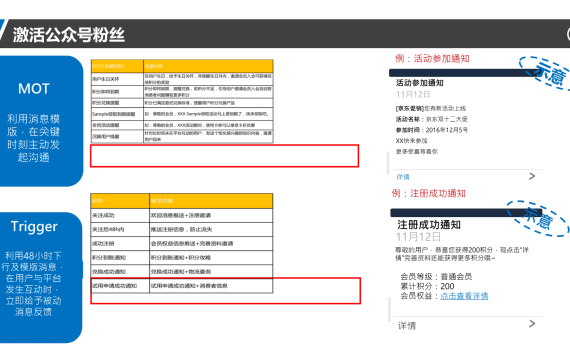Click the line XX快来参加
The height and width of the screenshot is (360, 570).
pyautogui.click(x=412, y=140)
